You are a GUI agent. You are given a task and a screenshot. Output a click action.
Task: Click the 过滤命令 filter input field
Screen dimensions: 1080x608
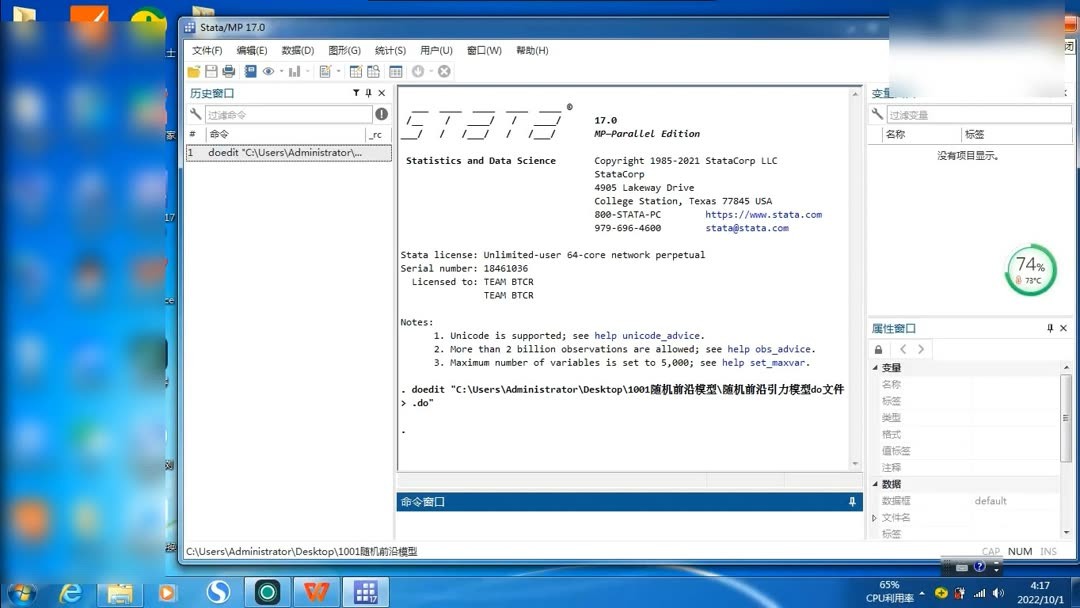pyautogui.click(x=290, y=113)
